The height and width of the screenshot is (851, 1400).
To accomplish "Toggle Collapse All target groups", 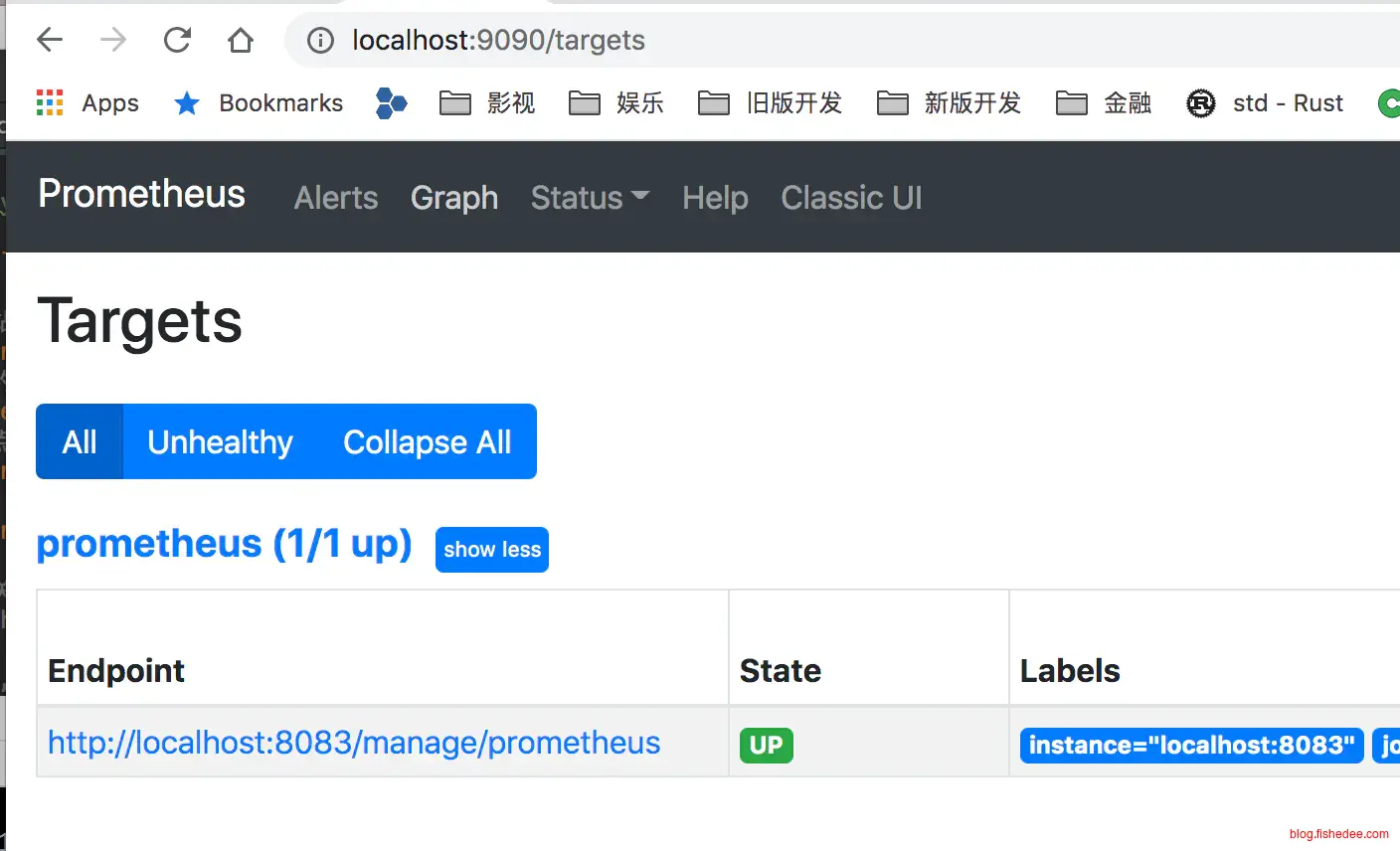I will point(427,442).
